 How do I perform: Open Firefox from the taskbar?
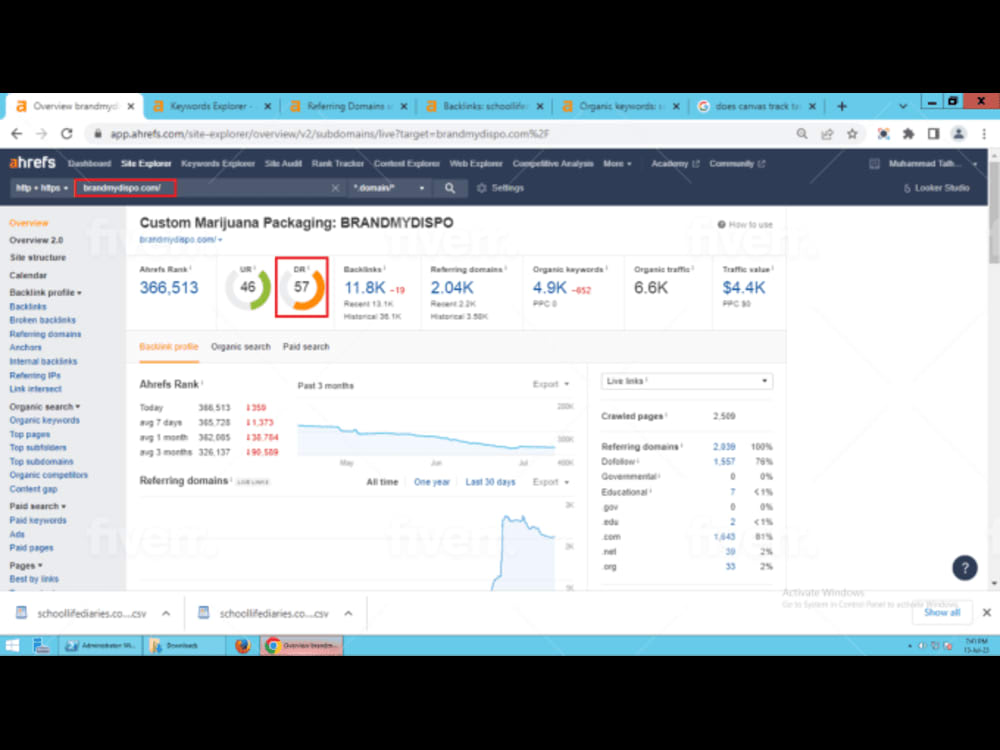[x=242, y=645]
